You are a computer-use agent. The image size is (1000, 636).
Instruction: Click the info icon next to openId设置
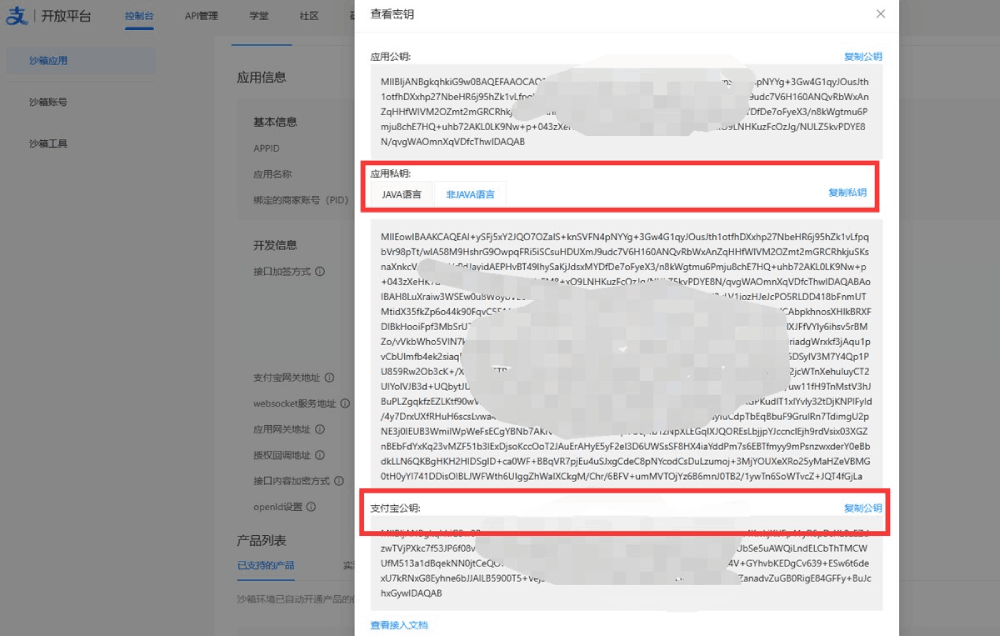(311, 507)
